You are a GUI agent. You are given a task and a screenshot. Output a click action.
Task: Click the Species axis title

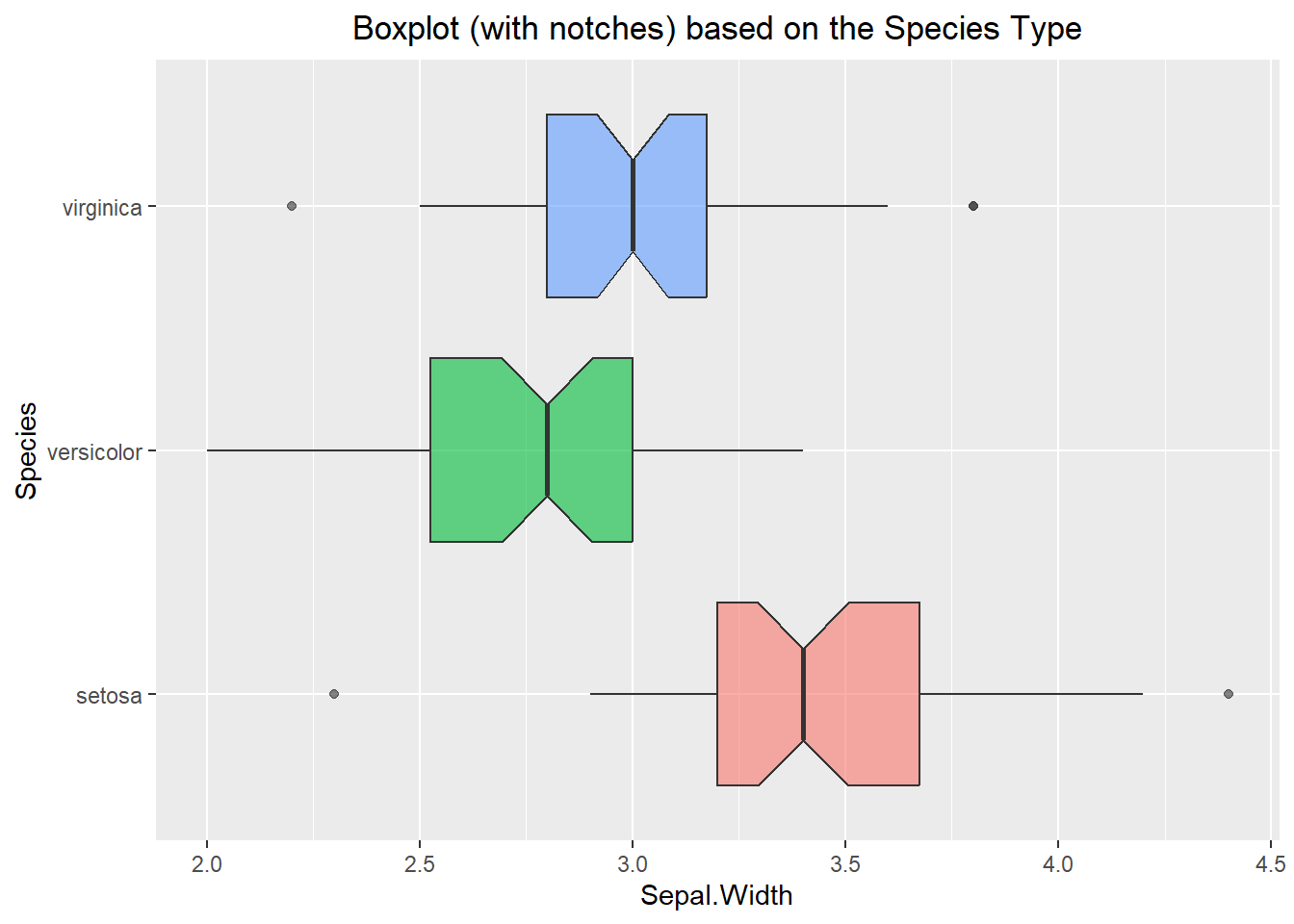(x=27, y=450)
